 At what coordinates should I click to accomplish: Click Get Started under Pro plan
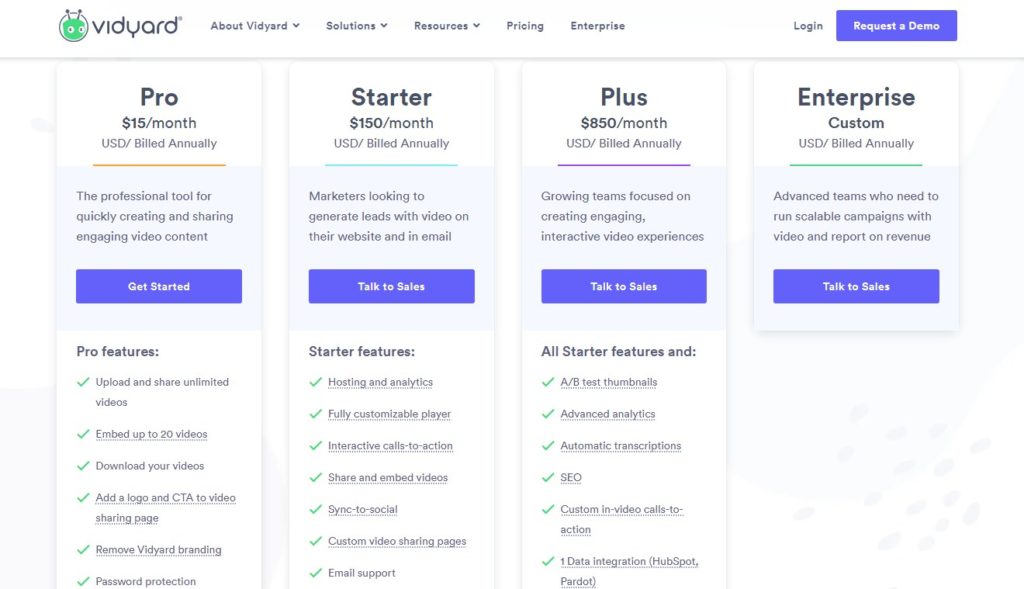click(x=159, y=286)
